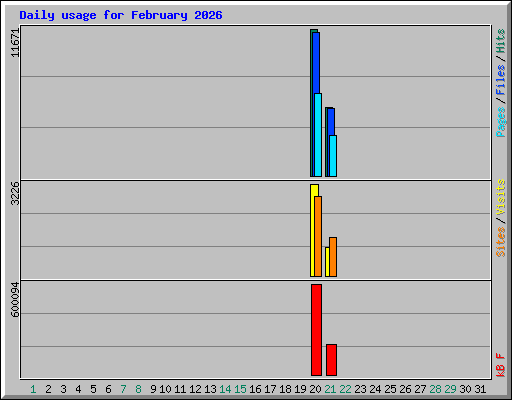This screenshot has width=512, height=400.
Task: Click the orange Sites legend label
Action: coord(500,242)
